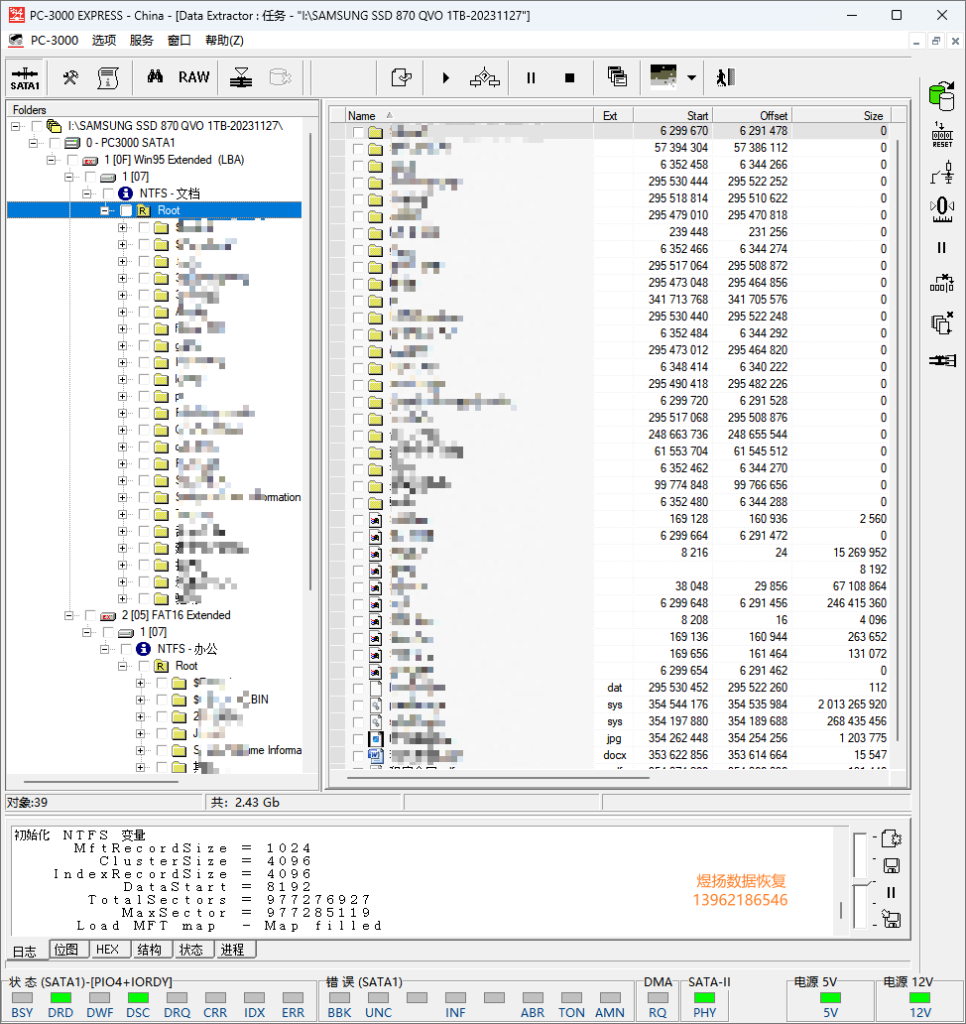
Task: Click the RESET drive icon
Action: point(942,135)
